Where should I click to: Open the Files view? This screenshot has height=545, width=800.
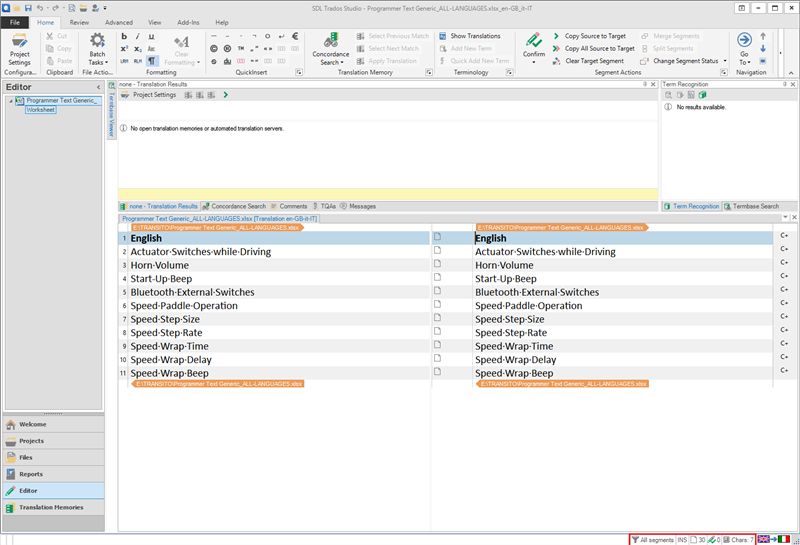tap(54, 457)
